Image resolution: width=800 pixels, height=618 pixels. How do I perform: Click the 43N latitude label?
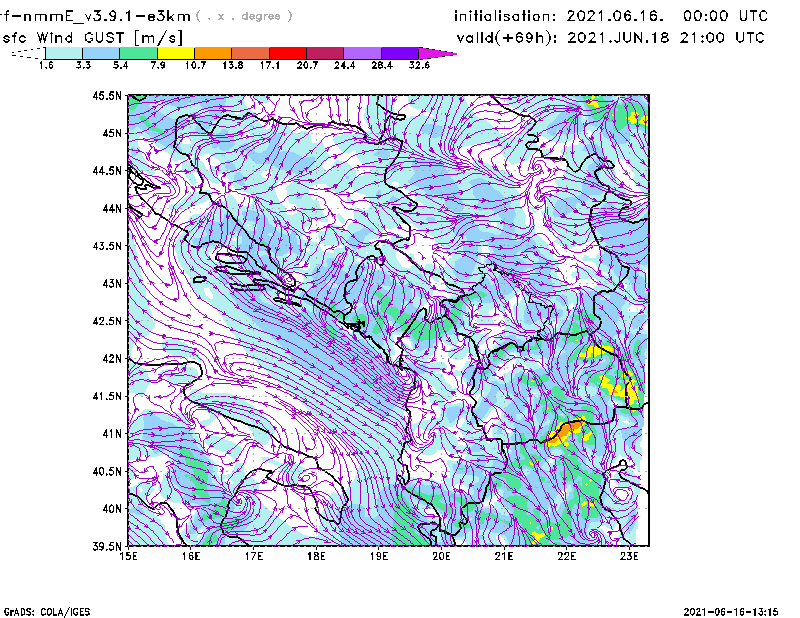(112, 283)
